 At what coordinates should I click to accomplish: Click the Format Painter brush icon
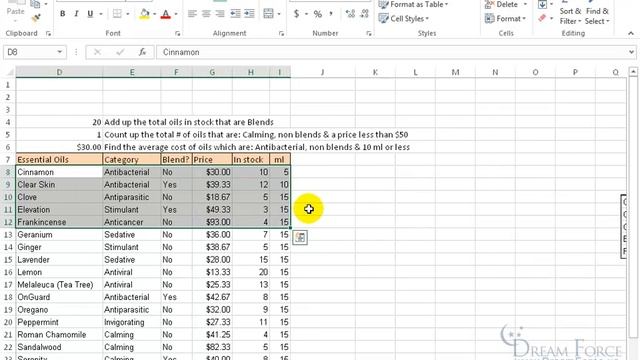(36, 18)
